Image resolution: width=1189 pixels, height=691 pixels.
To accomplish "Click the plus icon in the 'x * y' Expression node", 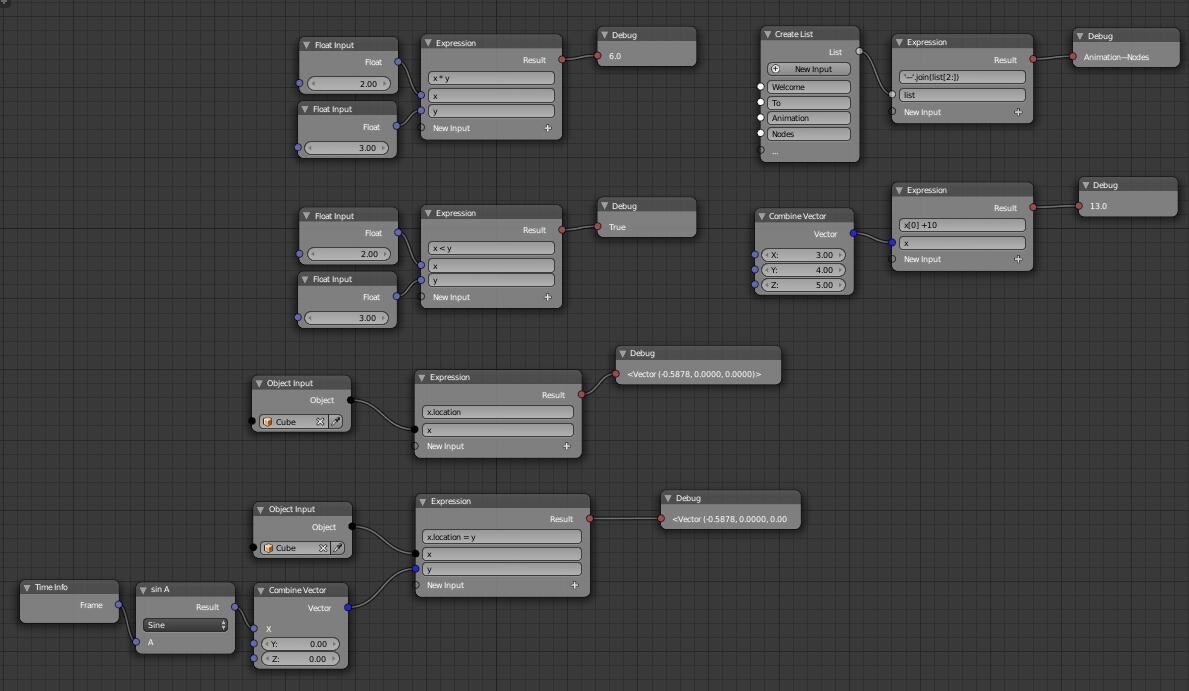I will tap(547, 128).
